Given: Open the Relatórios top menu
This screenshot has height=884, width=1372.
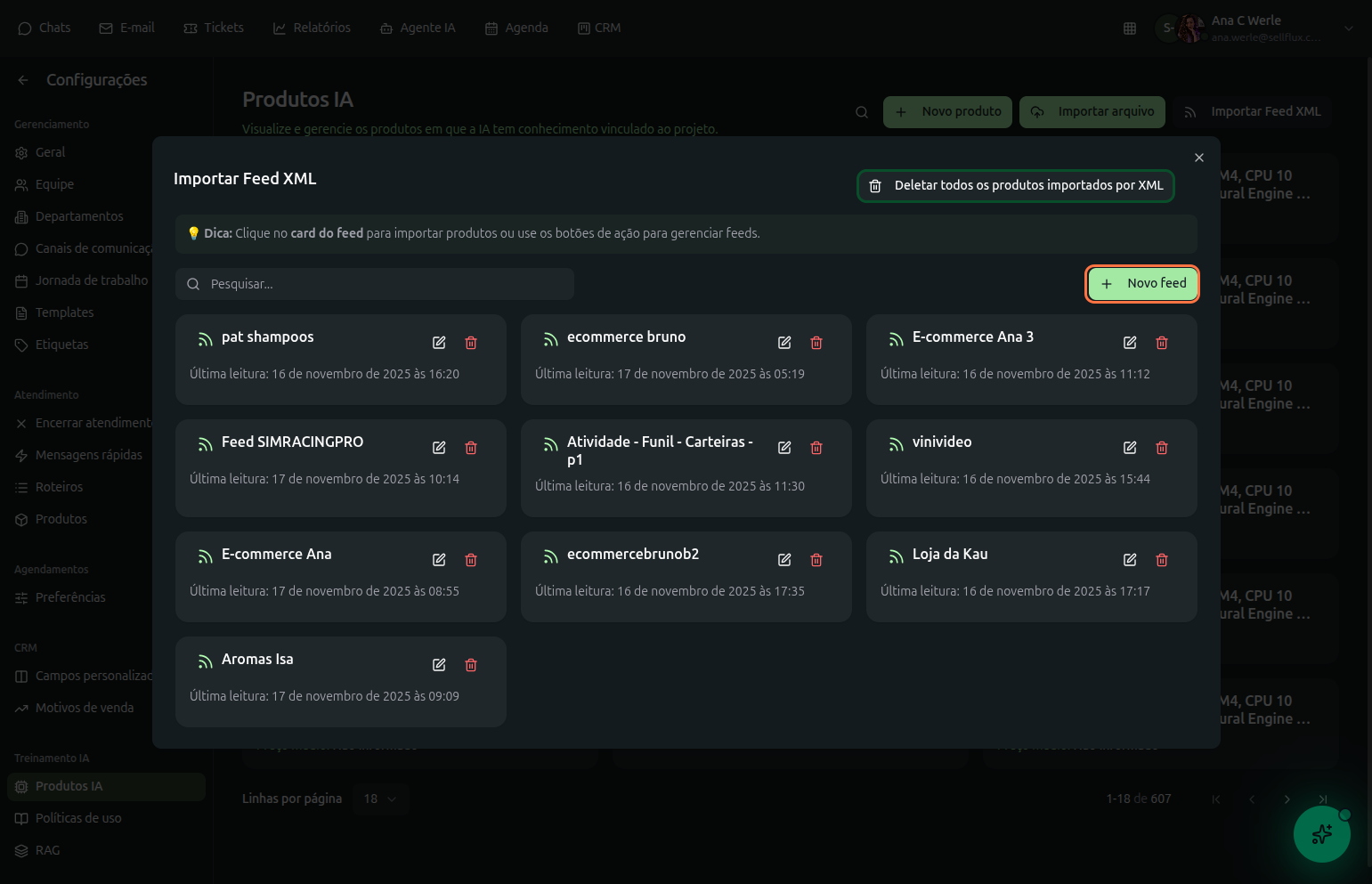Looking at the screenshot, I should 312,28.
